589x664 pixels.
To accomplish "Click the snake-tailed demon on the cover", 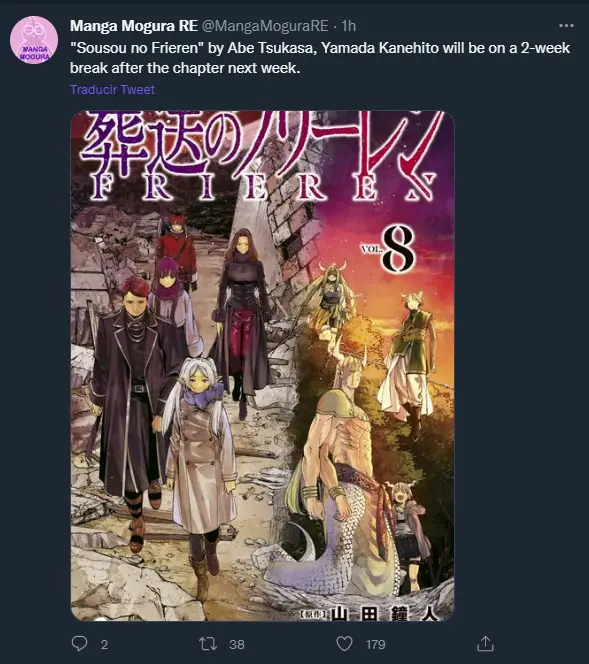I will click(339, 479).
